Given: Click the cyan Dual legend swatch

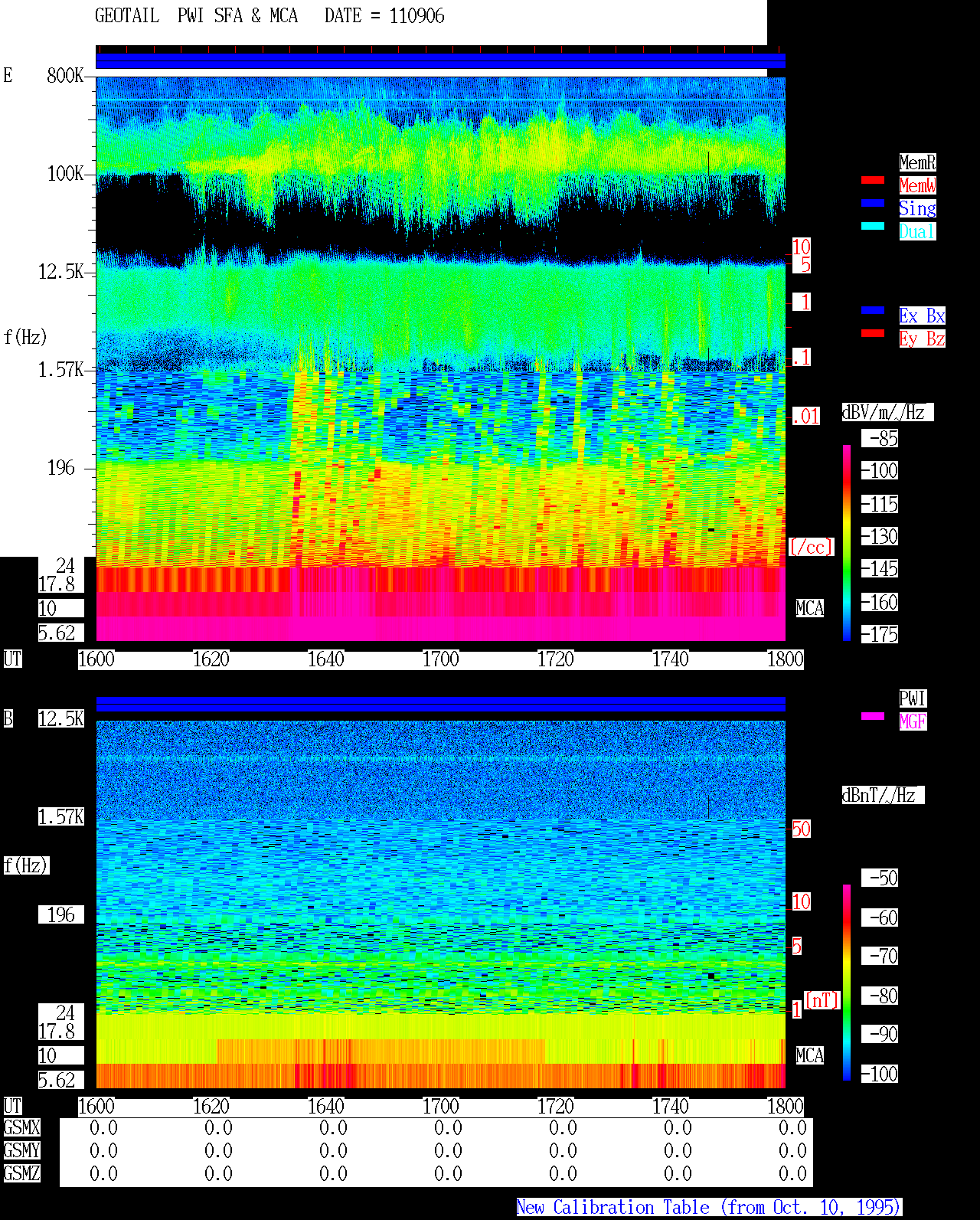Looking at the screenshot, I should point(873,226).
